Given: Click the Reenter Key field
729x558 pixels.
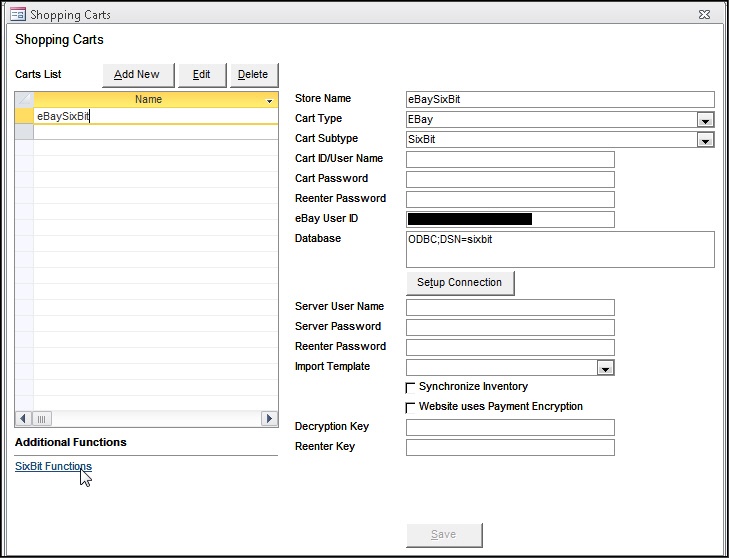Looking at the screenshot, I should coord(510,447).
